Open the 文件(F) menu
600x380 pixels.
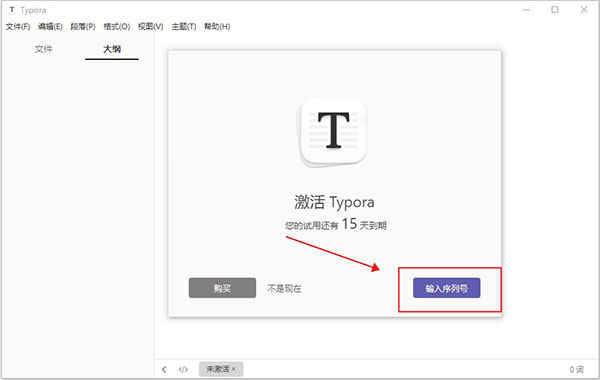18,27
